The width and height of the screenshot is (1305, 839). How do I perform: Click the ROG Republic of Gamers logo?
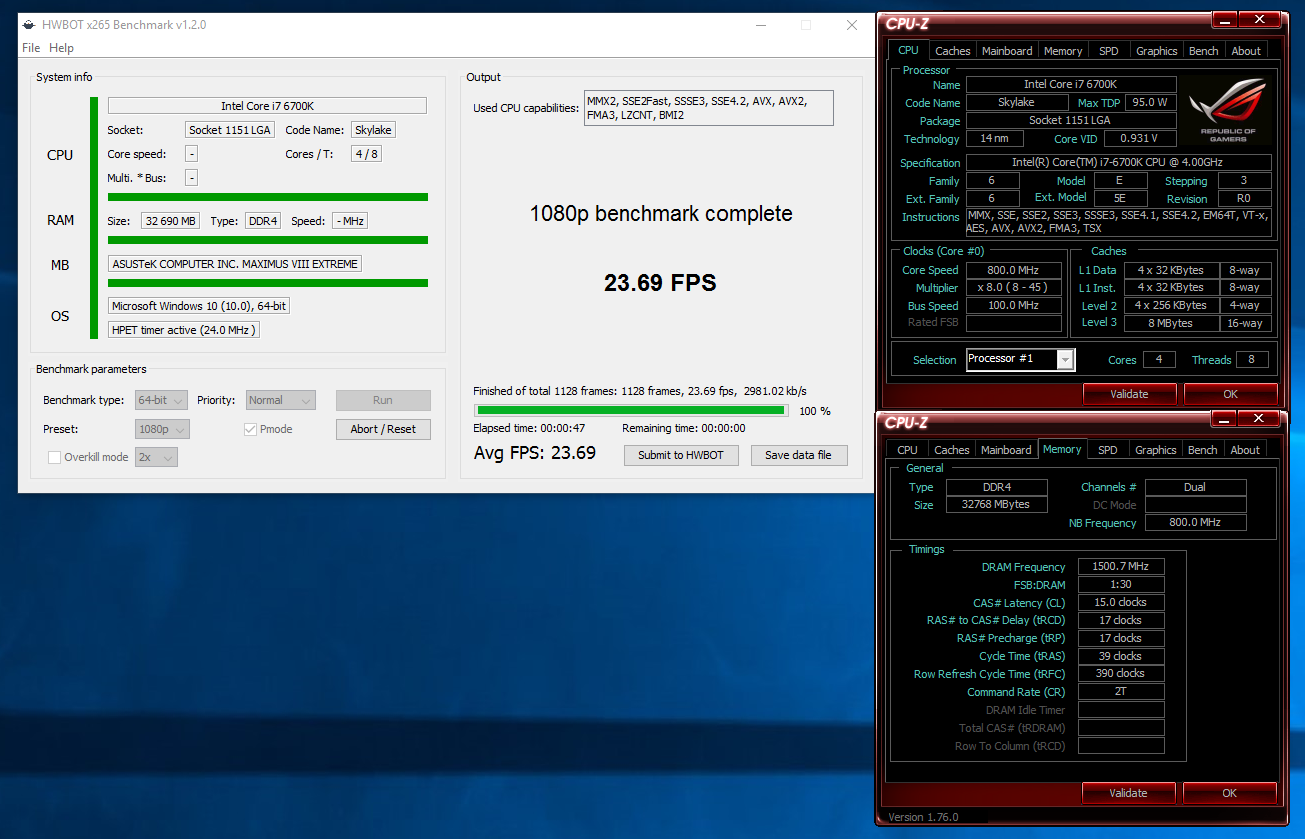coord(1228,110)
